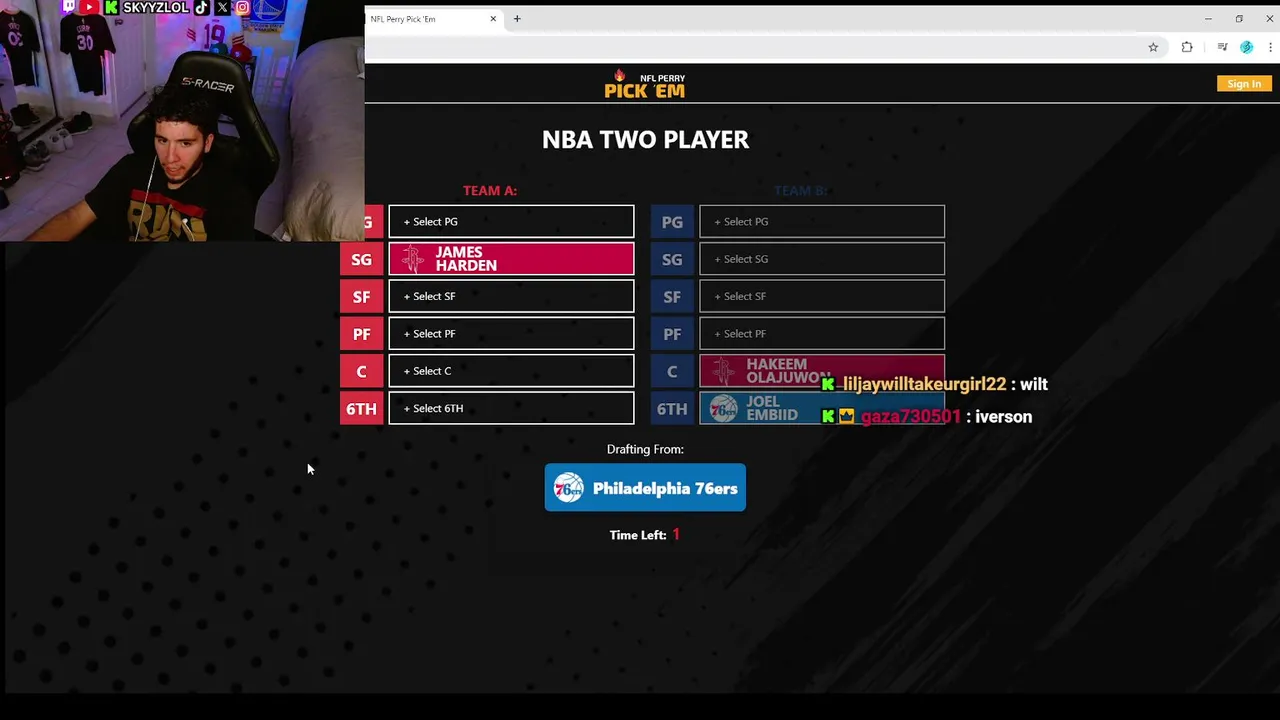Click Team B 6TH position label
This screenshot has height=720, width=1280.
tap(672, 408)
